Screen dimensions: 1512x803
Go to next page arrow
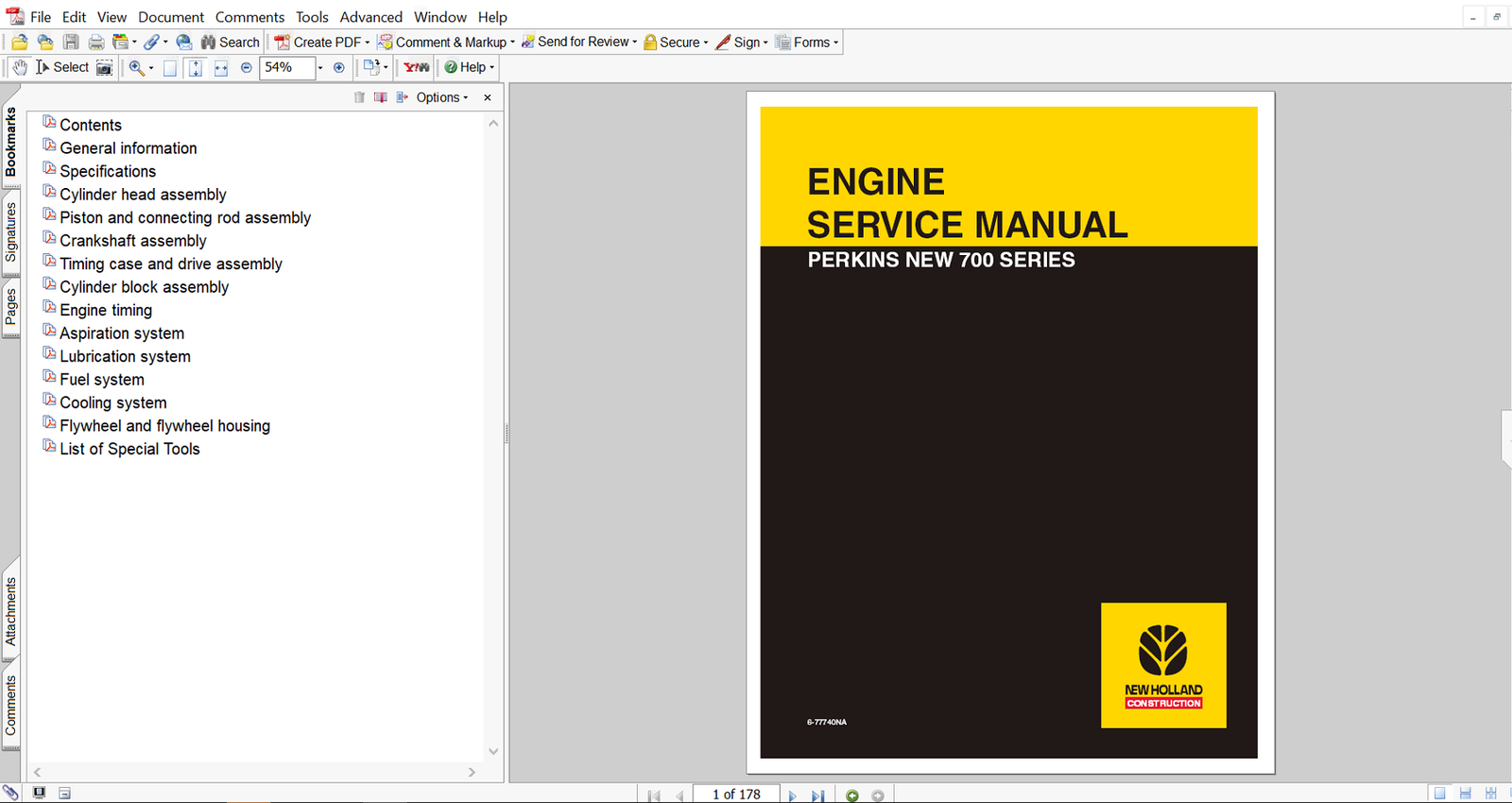792,795
